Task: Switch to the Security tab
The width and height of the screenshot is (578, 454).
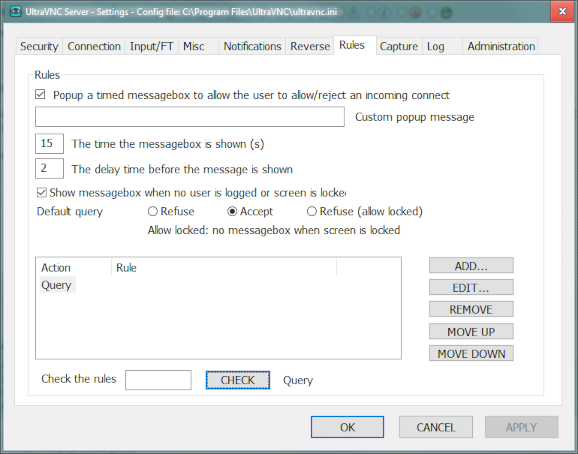Action: pos(39,46)
